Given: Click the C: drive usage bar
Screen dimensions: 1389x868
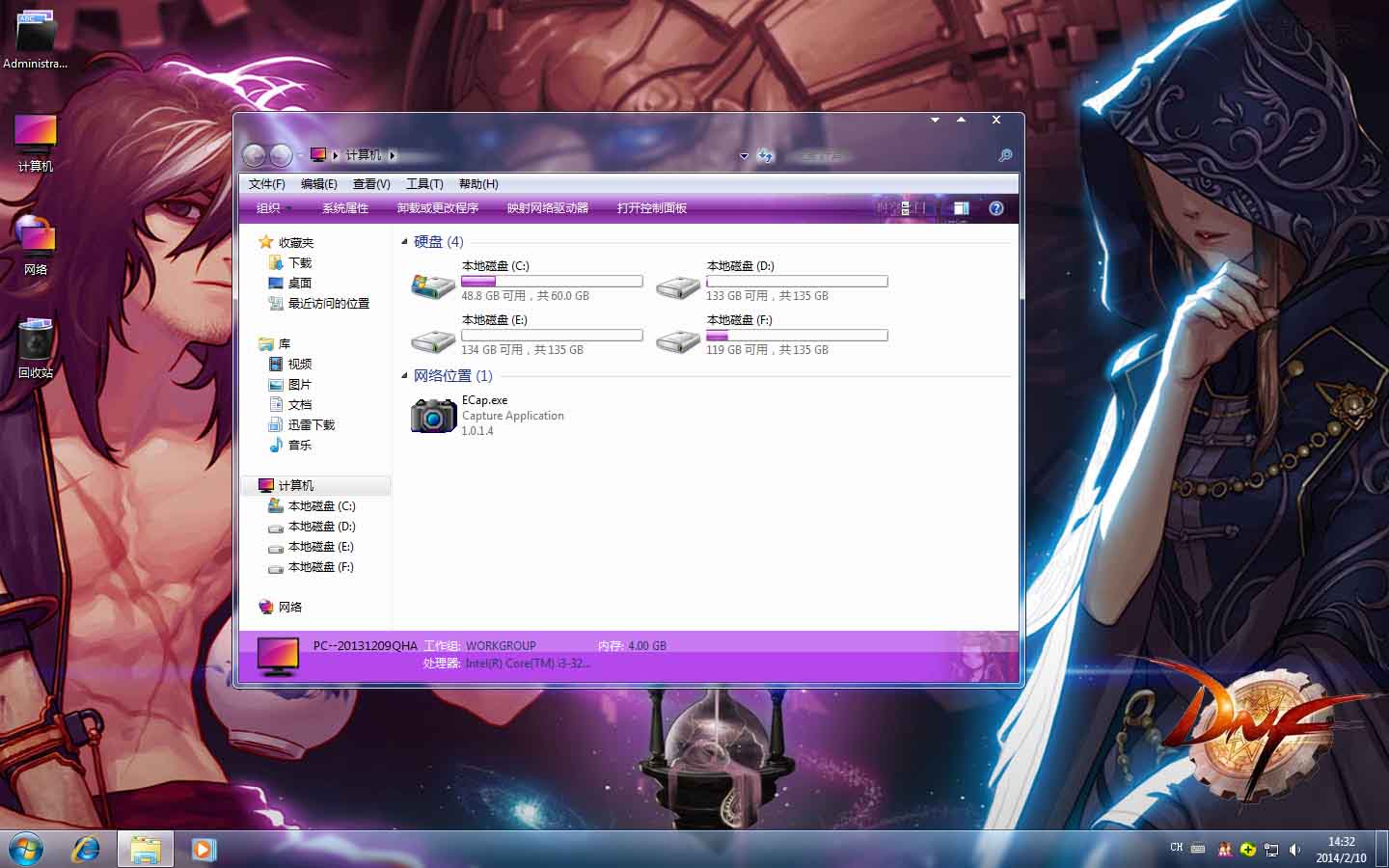Looking at the screenshot, I should pos(552,282).
